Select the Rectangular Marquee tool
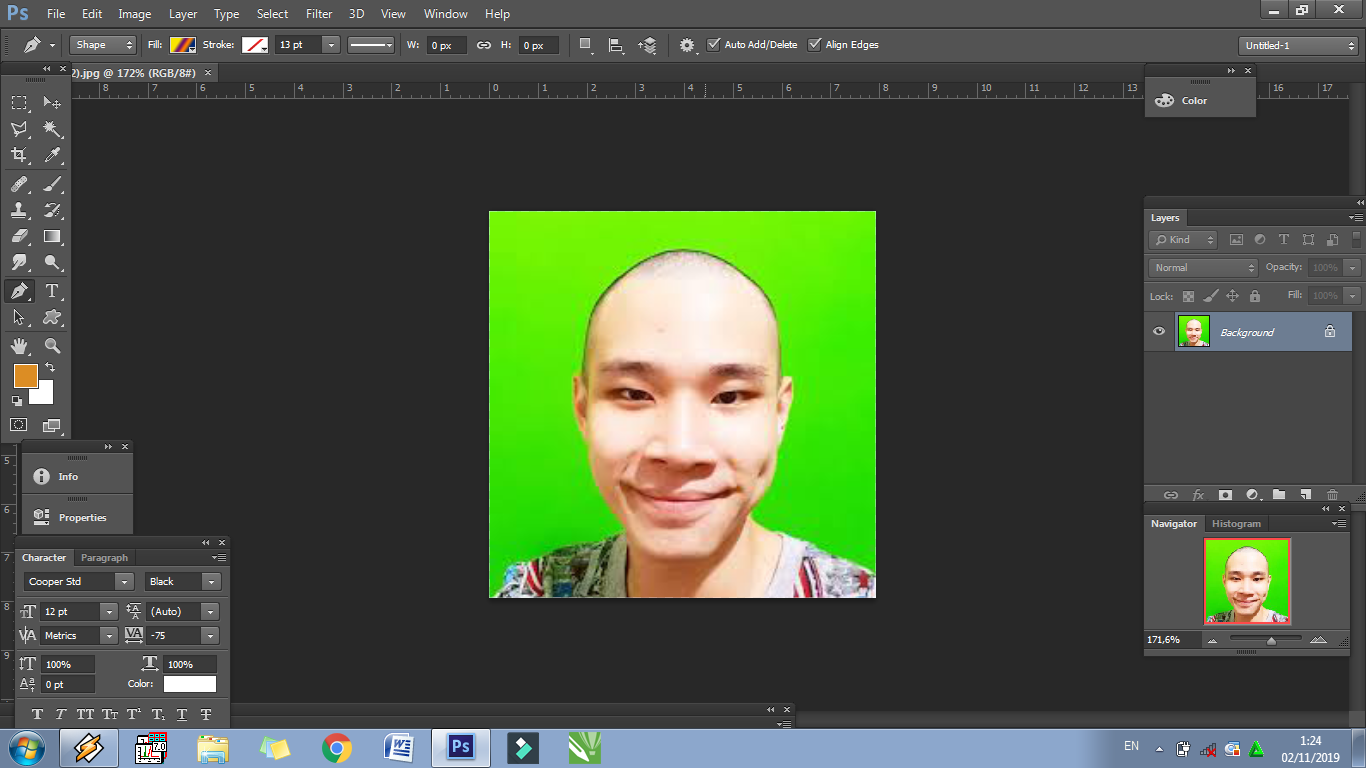 [x=19, y=103]
